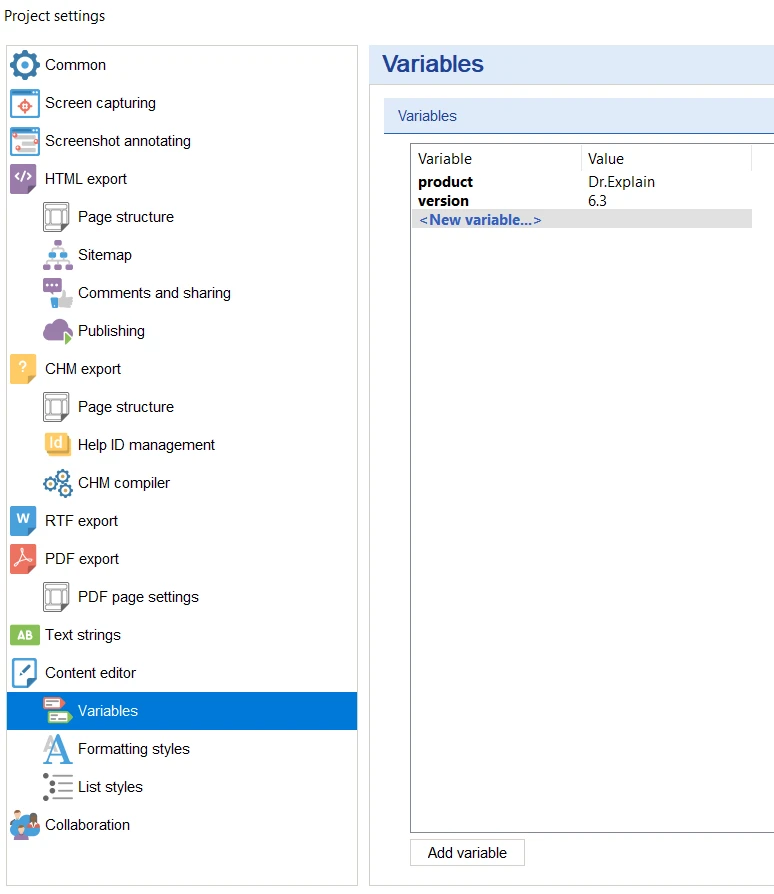The image size is (774, 894).
Task: Open the Collaboration people icon
Action: click(25, 825)
